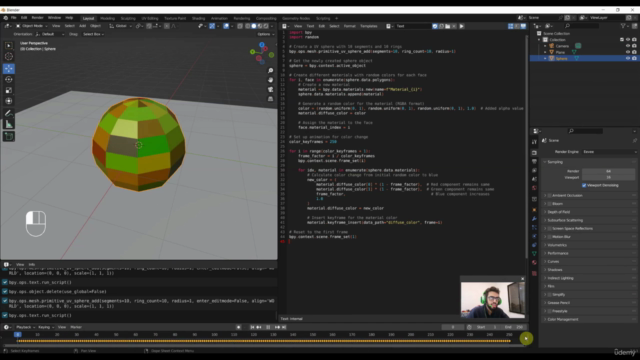The image size is (640, 360).
Task: Hide the Sphere object with eye icon
Action: point(628,58)
